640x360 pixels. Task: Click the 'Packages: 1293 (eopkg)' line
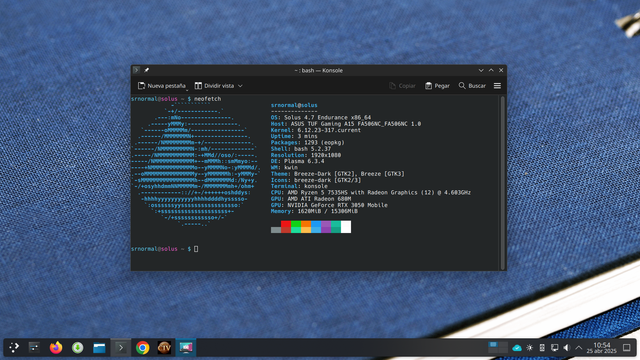(307, 142)
